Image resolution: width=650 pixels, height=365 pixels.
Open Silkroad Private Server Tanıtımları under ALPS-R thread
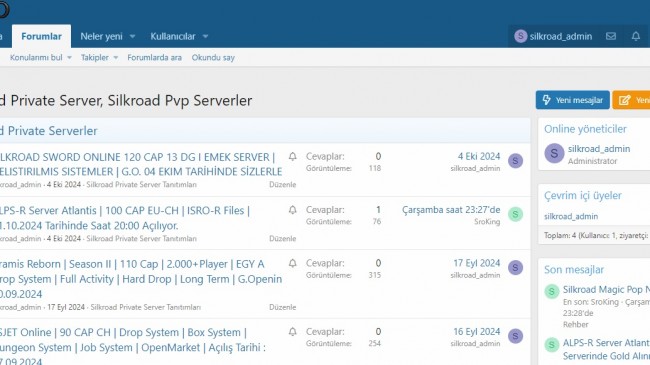(141, 238)
